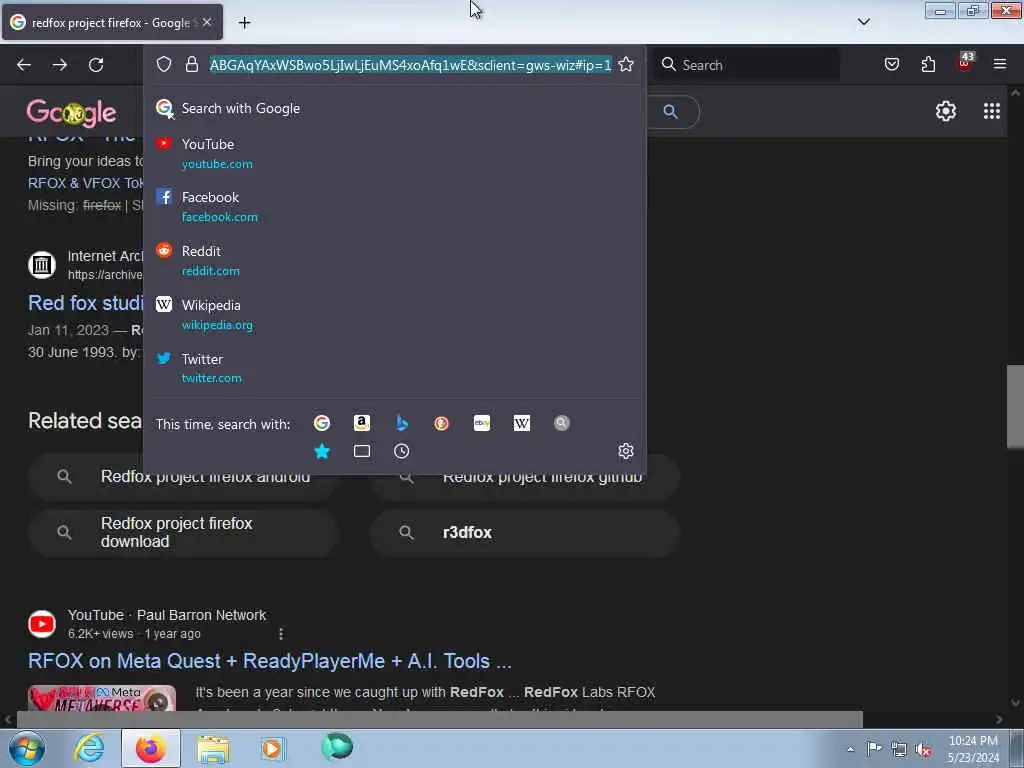Open Windows Start menu
The height and width of the screenshot is (768, 1024).
pyautogui.click(x=26, y=748)
